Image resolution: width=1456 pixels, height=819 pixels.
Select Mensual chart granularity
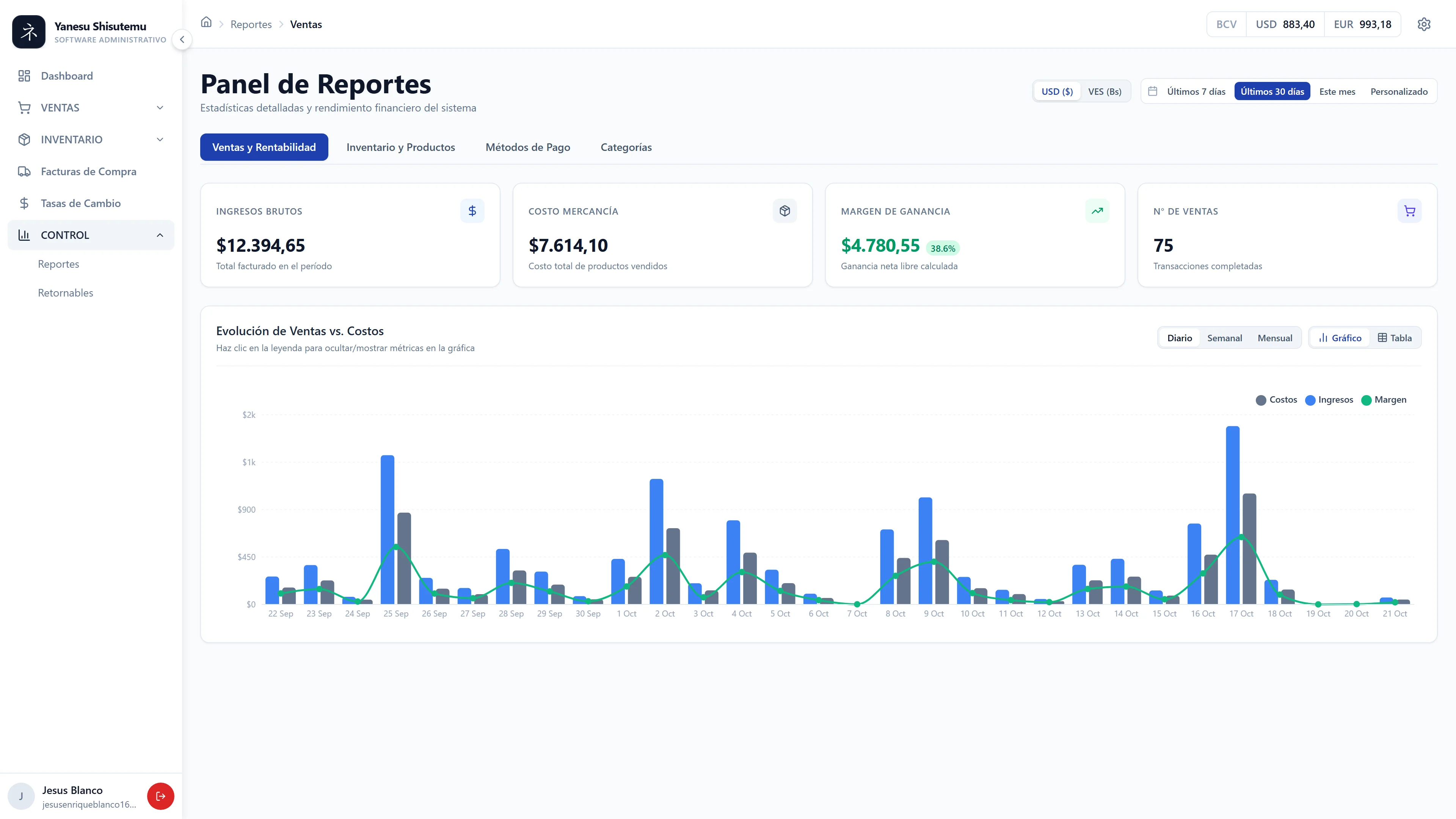pyautogui.click(x=1274, y=338)
